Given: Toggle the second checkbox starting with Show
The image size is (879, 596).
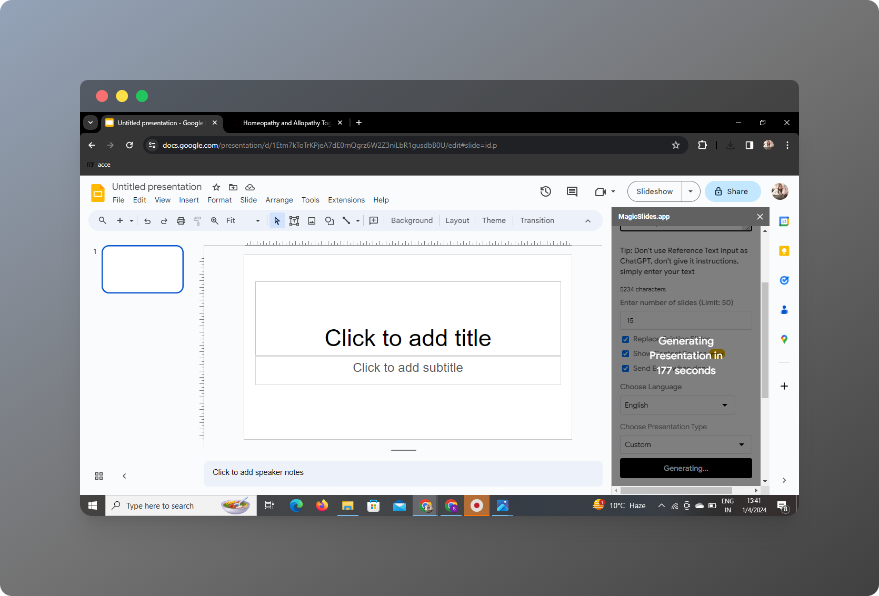Looking at the screenshot, I should 626,353.
